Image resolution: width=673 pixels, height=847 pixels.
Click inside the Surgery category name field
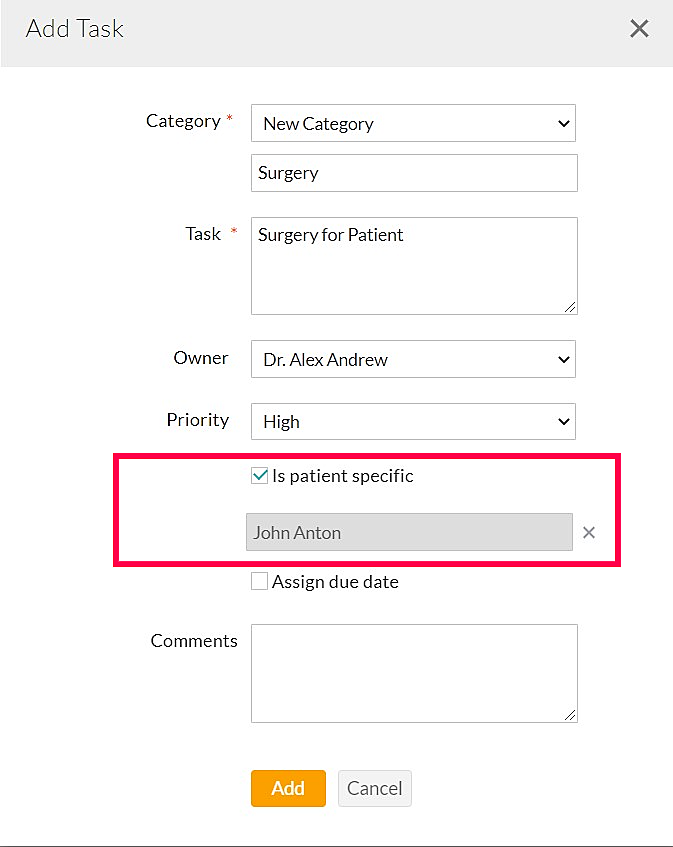(x=413, y=172)
